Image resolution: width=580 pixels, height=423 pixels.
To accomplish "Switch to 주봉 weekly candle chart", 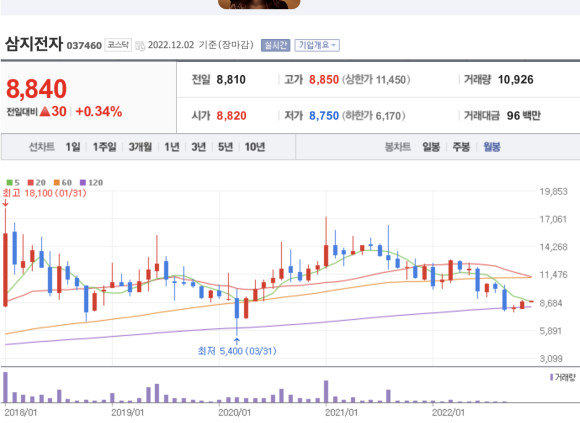I will [x=461, y=147].
